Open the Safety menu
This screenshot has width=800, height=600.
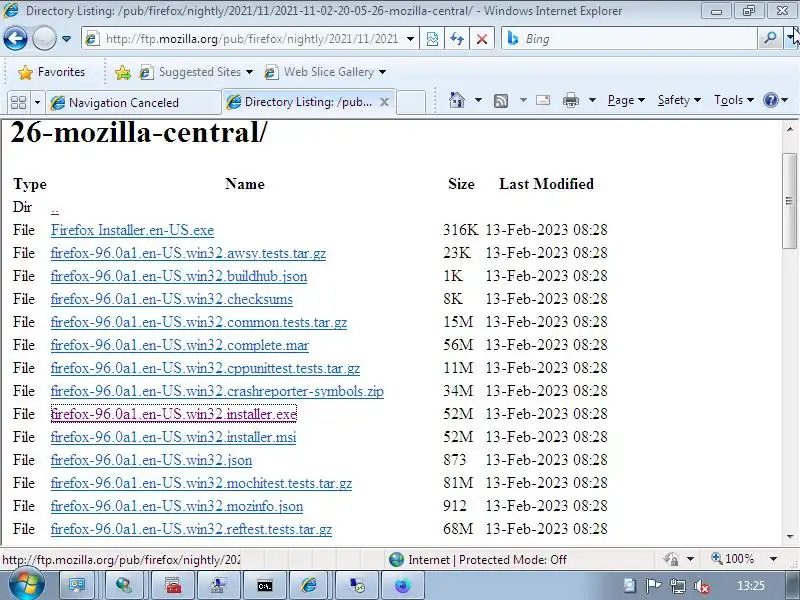click(x=679, y=100)
